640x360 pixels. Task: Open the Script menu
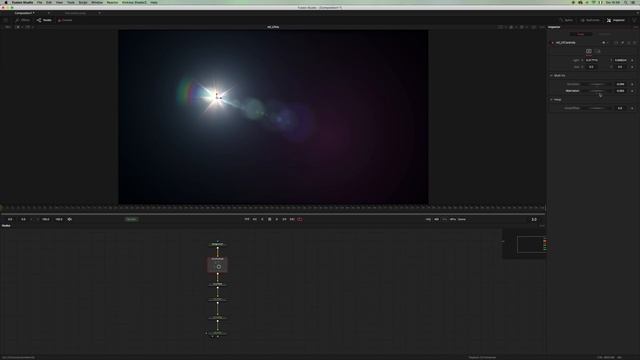click(83, 2)
